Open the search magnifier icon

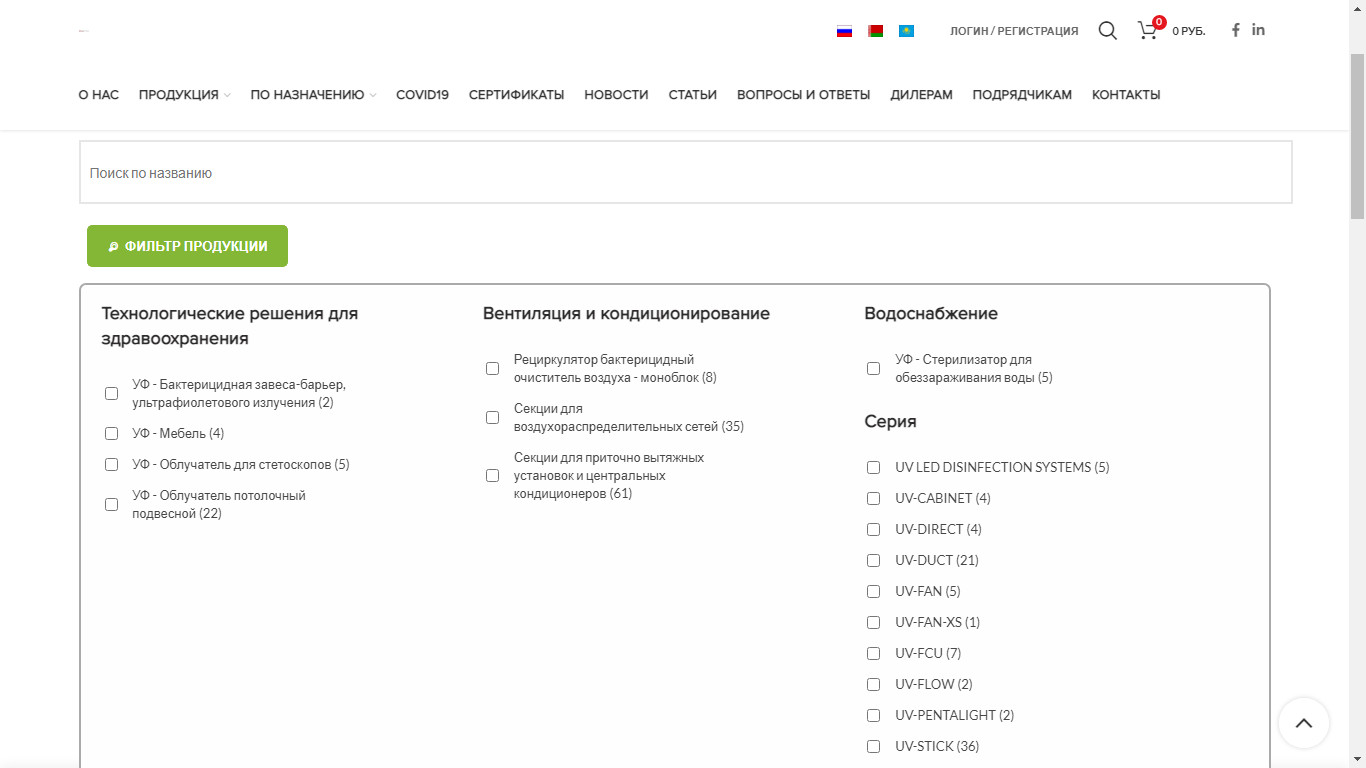tap(1107, 31)
